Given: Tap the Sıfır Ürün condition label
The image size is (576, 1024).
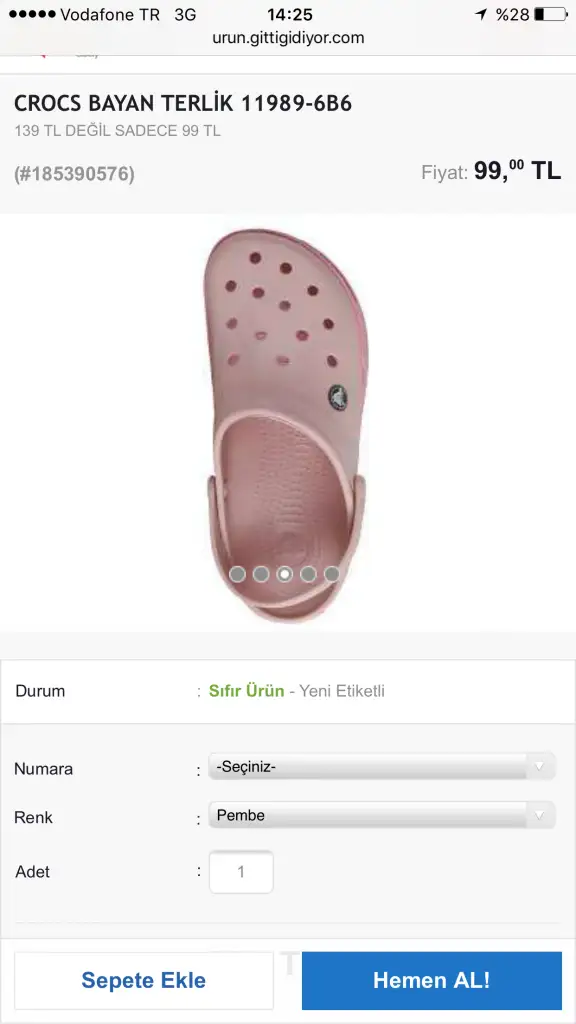Looking at the screenshot, I should point(246,691).
